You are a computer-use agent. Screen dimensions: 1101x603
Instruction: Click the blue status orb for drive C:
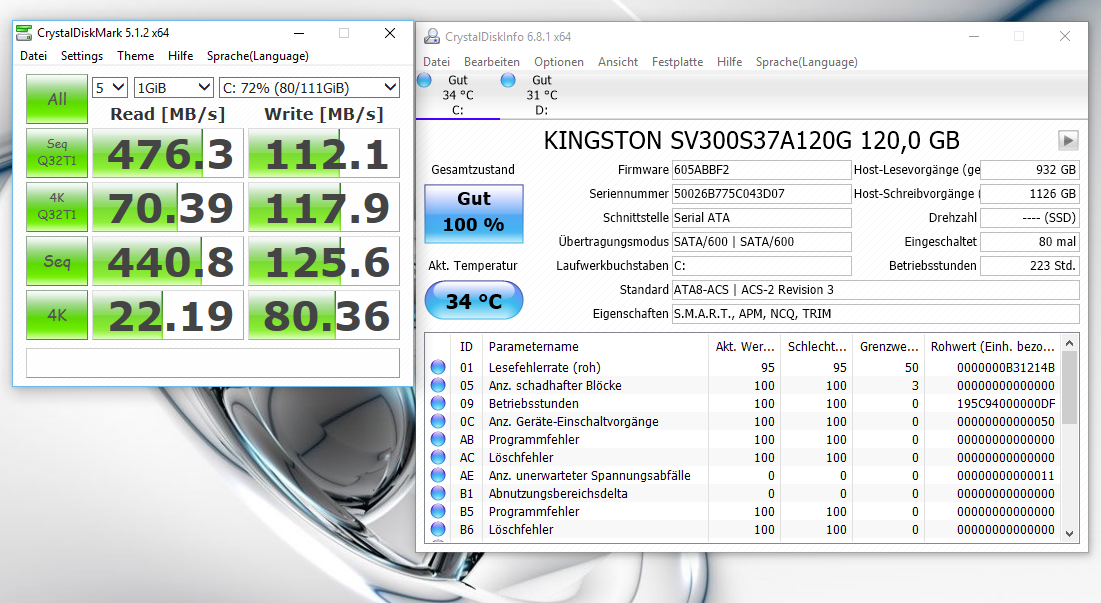point(424,80)
